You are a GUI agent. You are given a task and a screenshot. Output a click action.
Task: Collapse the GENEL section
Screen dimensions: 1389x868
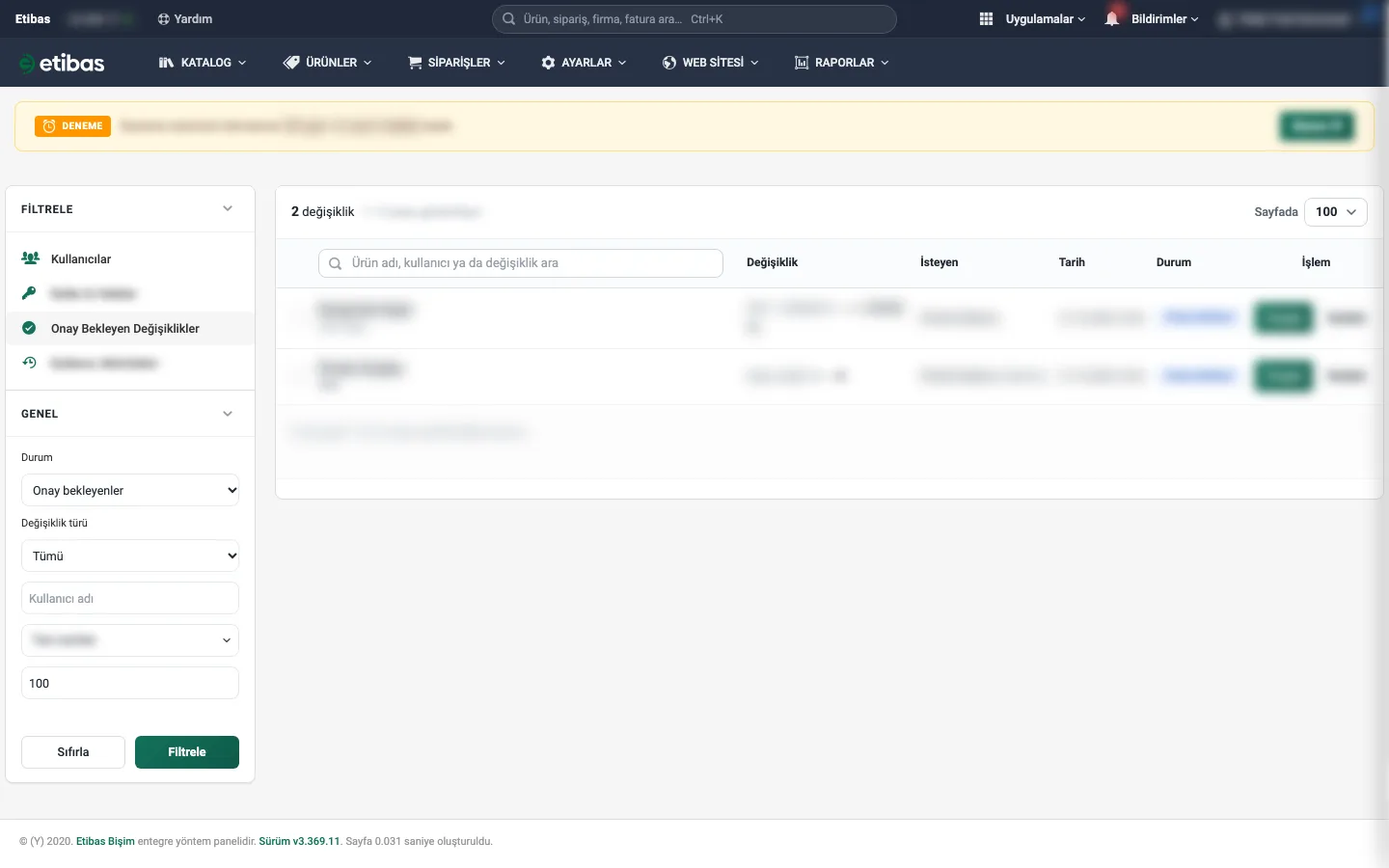point(228,414)
